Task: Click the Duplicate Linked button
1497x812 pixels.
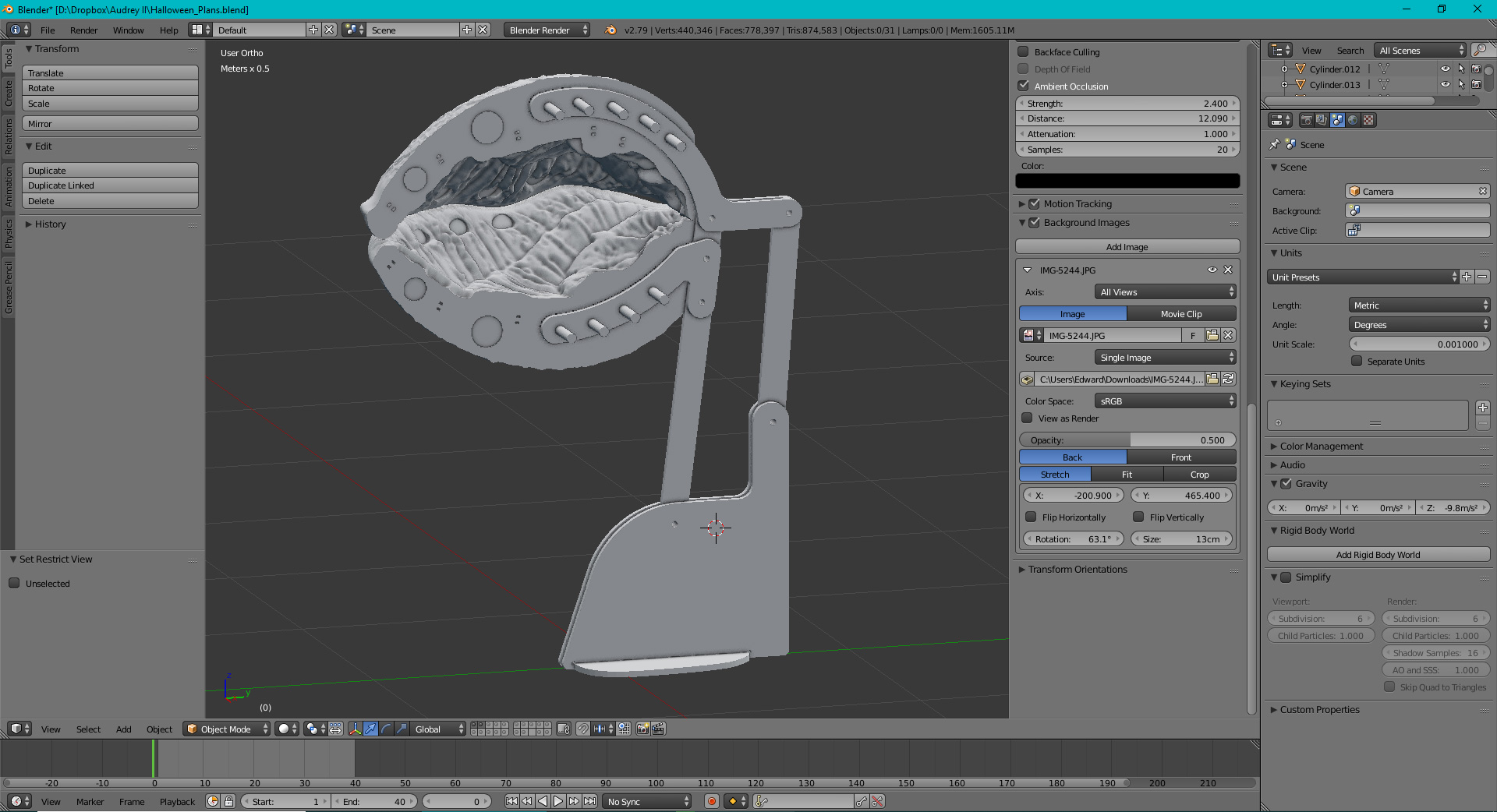Action: [109, 185]
